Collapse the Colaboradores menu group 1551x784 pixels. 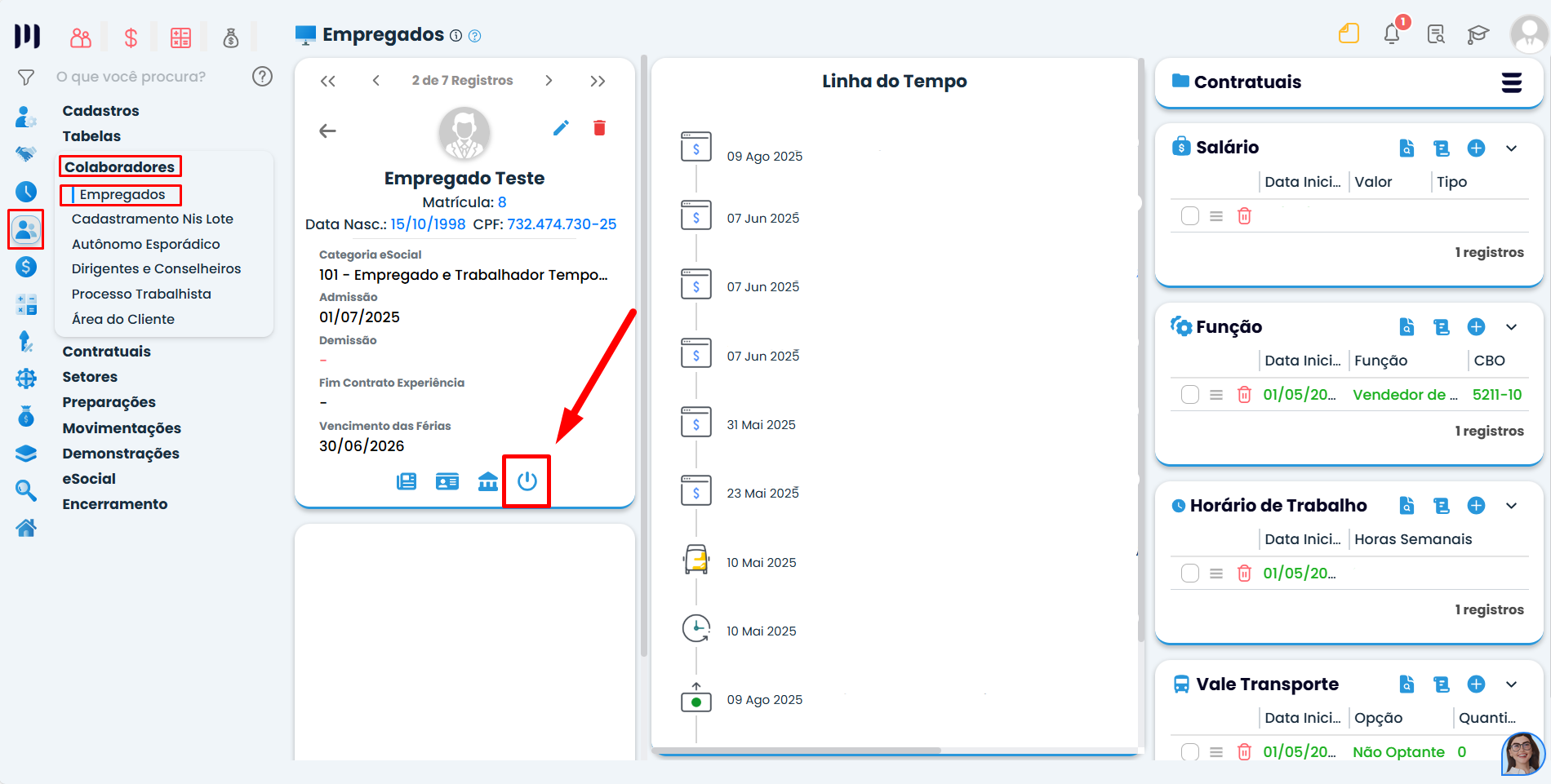[119, 167]
